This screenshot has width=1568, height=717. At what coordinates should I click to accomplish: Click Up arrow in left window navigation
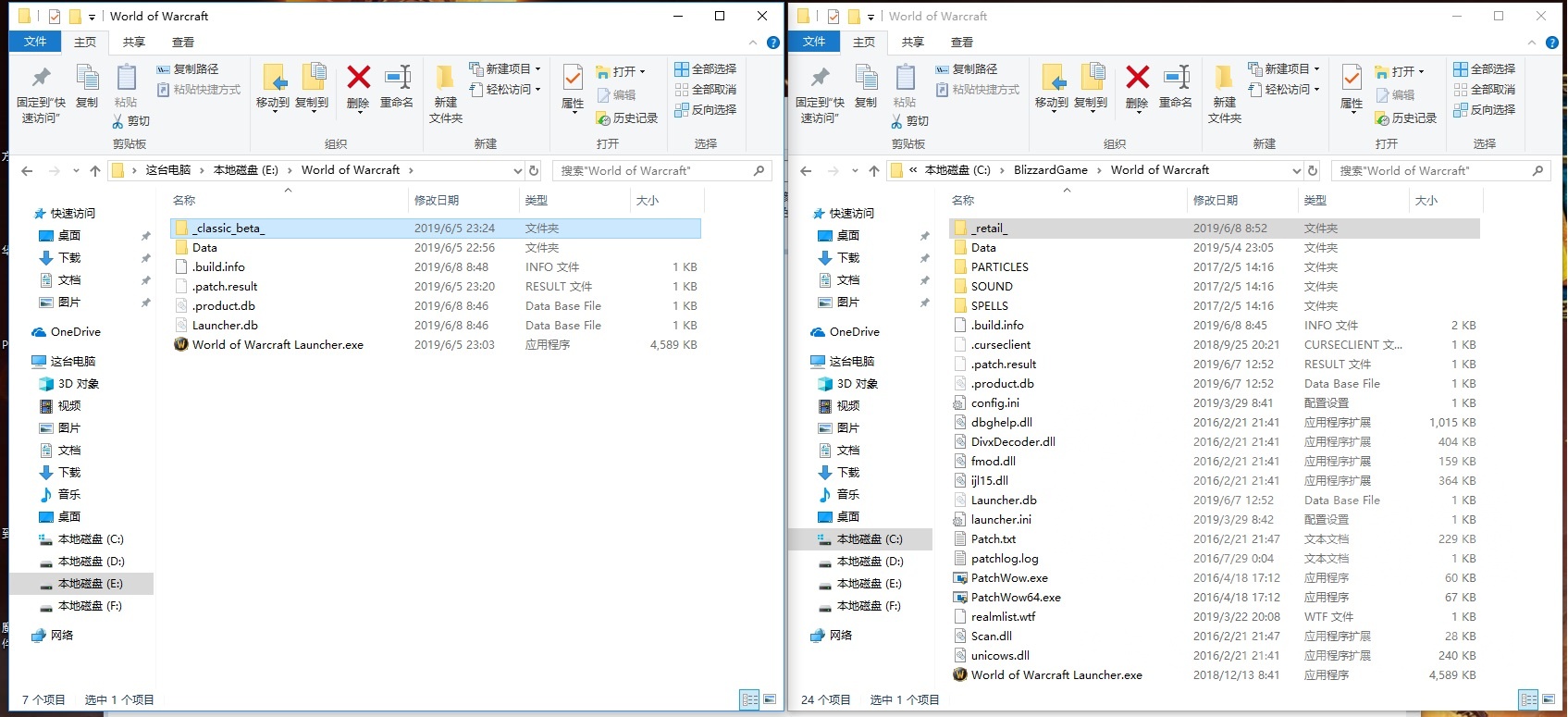[x=94, y=170]
